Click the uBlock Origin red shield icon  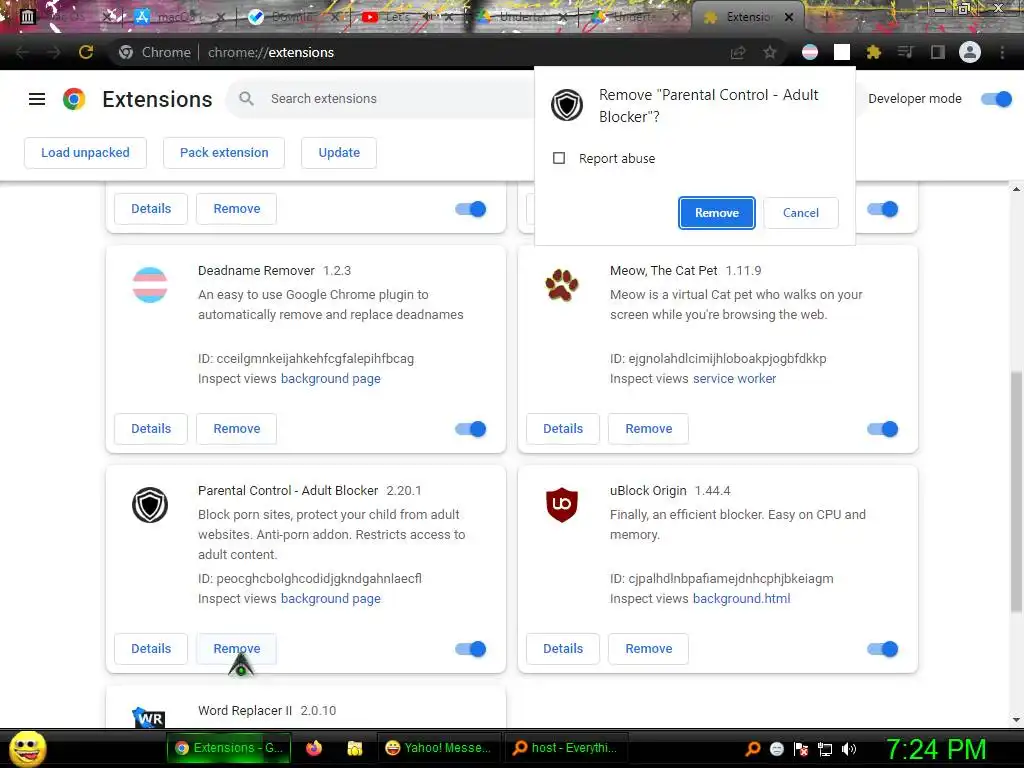click(562, 505)
